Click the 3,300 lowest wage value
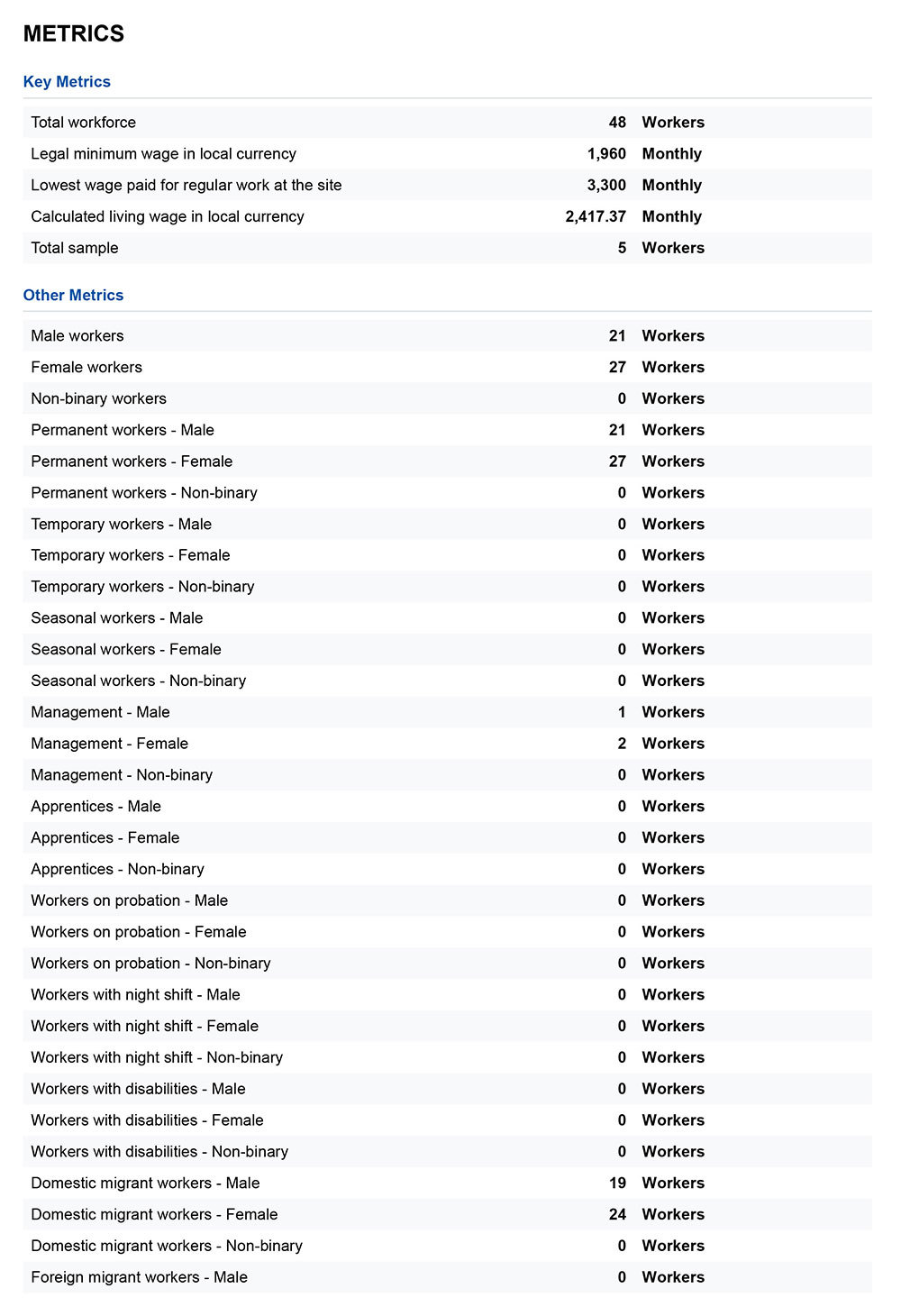This screenshot has width=901, height=1316. (x=606, y=186)
